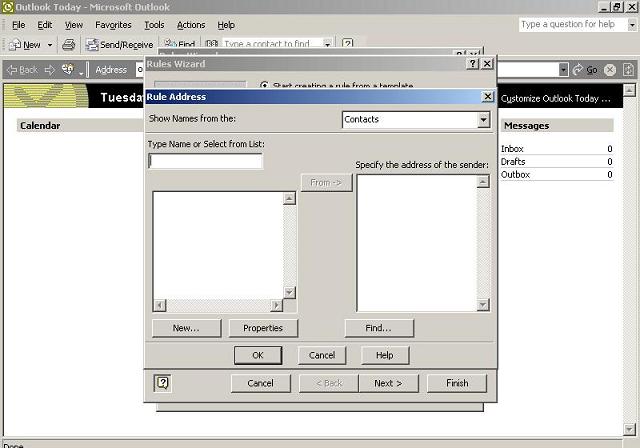Click Help in the Rule Address dialog
The width and height of the screenshot is (640, 448).
pos(385,355)
